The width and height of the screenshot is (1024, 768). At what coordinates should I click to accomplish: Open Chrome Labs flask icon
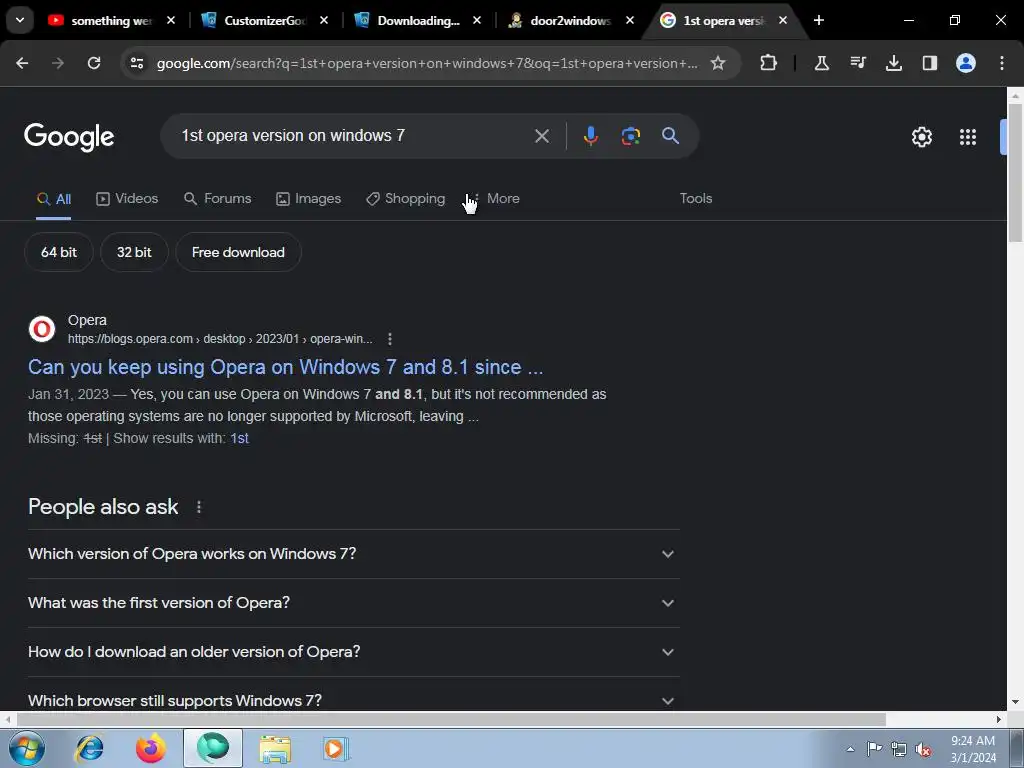tap(822, 63)
